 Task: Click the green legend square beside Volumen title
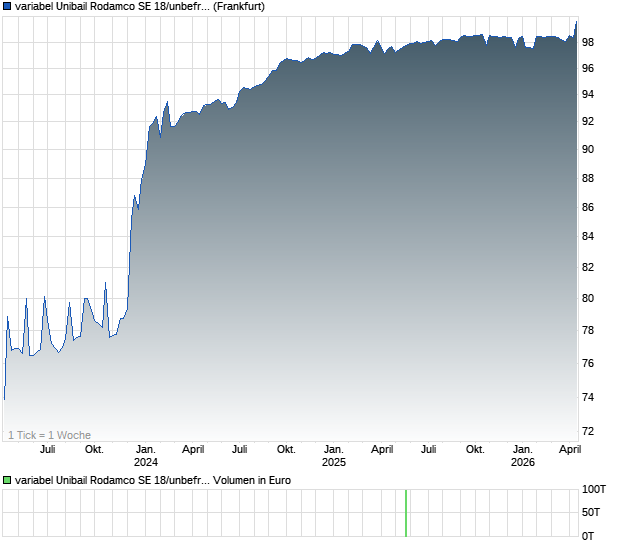7,480
